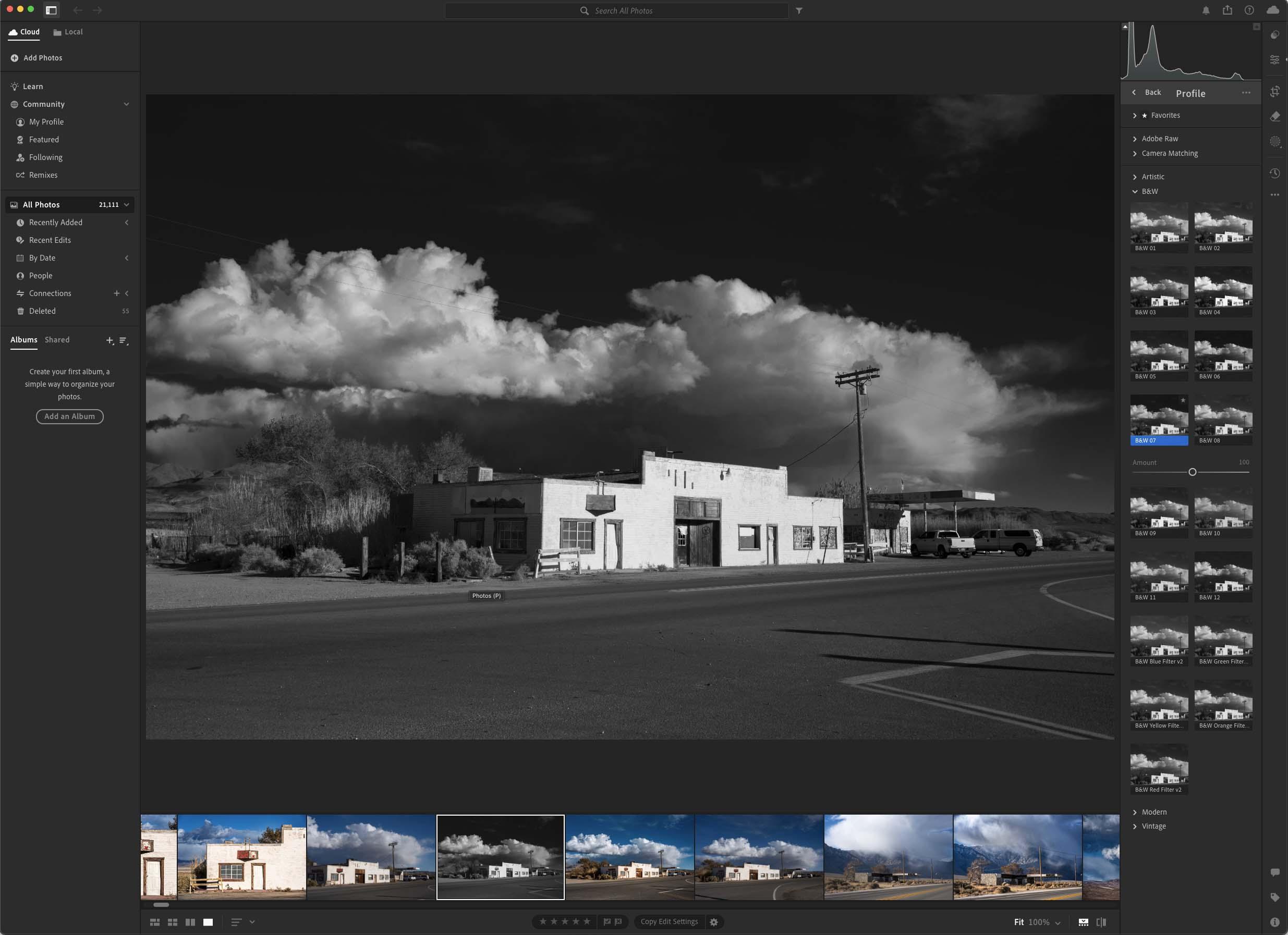Adjust the profile Amount slider
This screenshot has width=1288, height=935.
point(1192,472)
